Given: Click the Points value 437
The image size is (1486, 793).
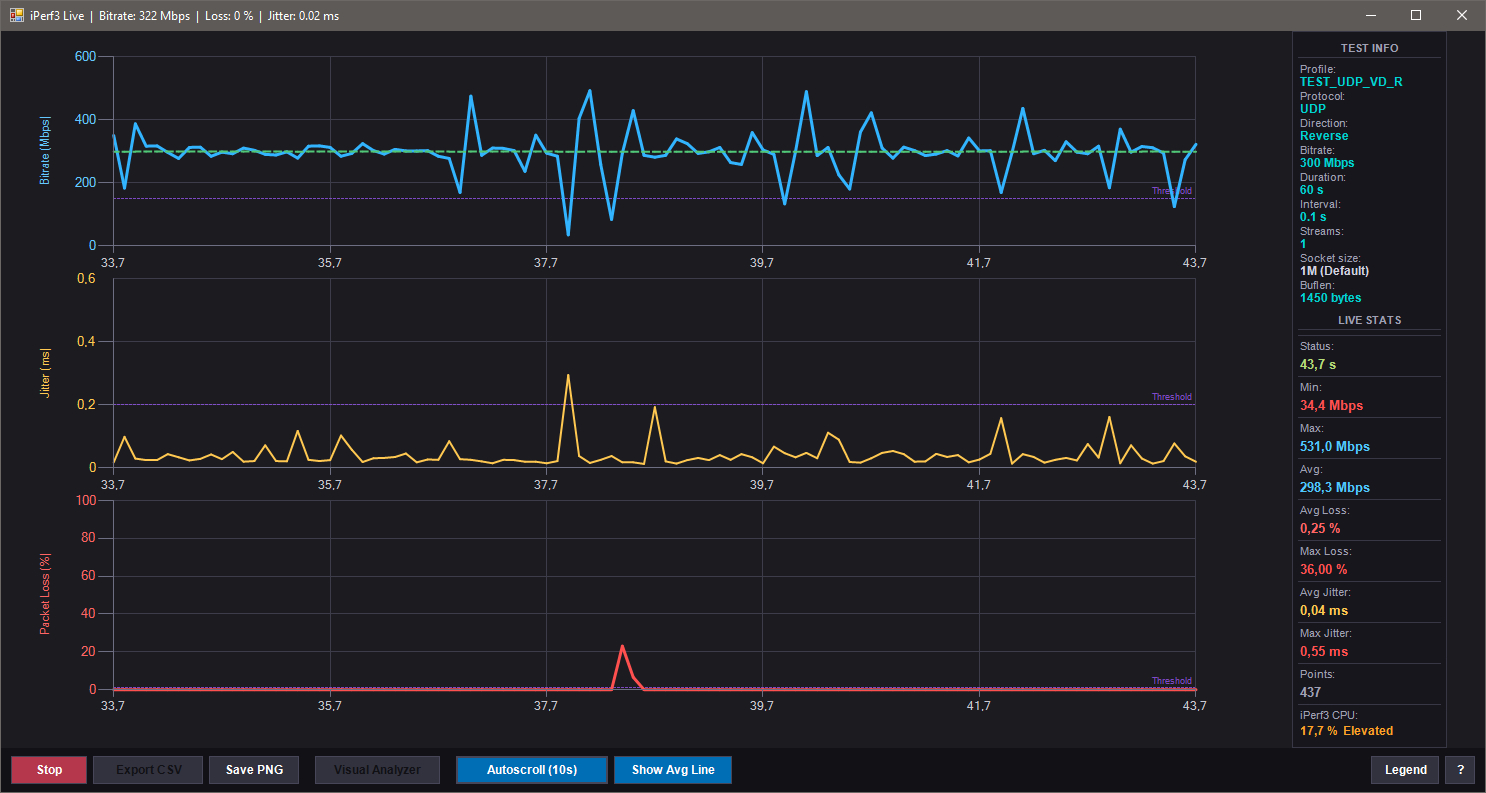Looking at the screenshot, I should click(x=1310, y=693).
